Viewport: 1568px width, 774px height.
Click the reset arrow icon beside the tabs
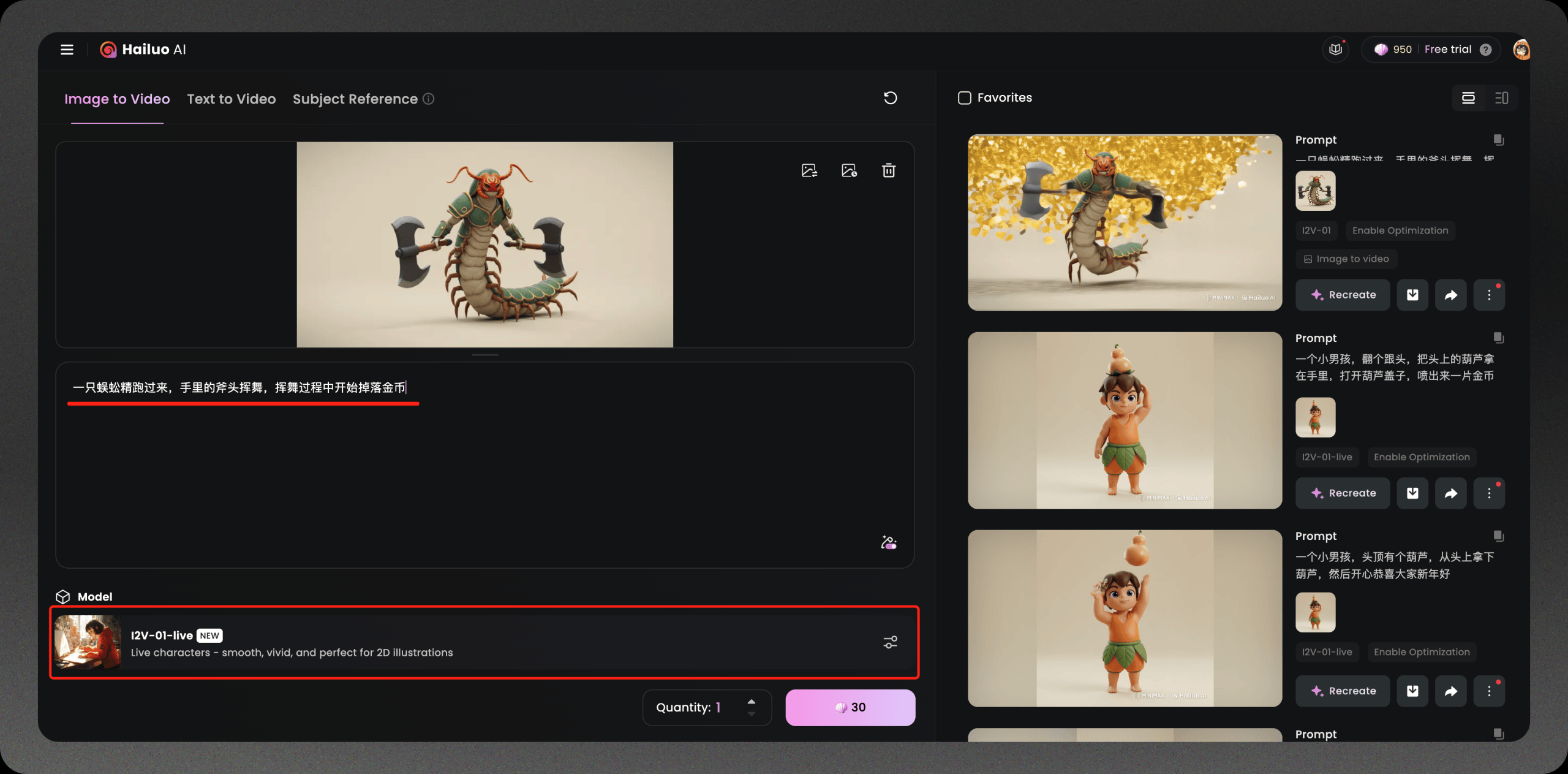point(890,98)
